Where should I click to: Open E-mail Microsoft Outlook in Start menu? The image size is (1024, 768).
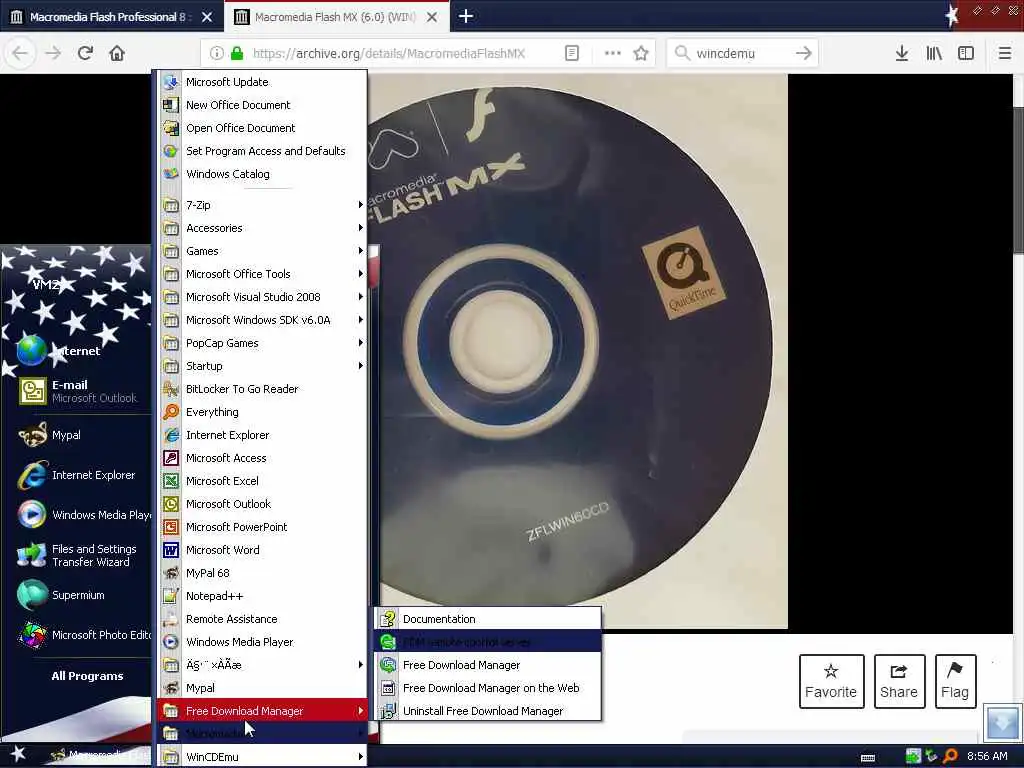point(77,391)
